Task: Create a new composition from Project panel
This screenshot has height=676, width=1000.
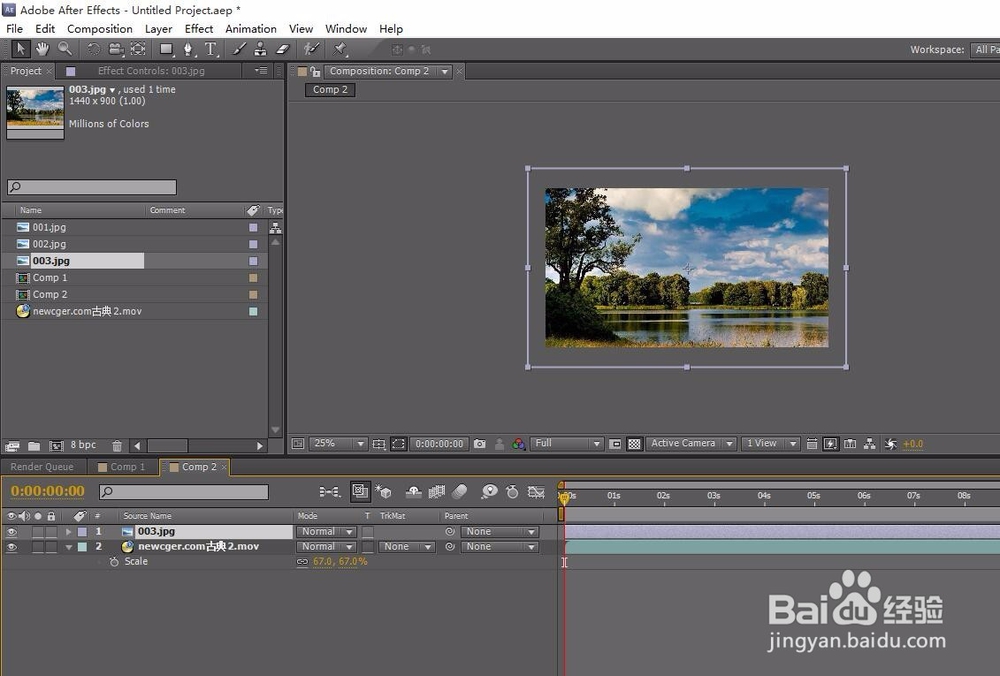Action: [x=56, y=446]
